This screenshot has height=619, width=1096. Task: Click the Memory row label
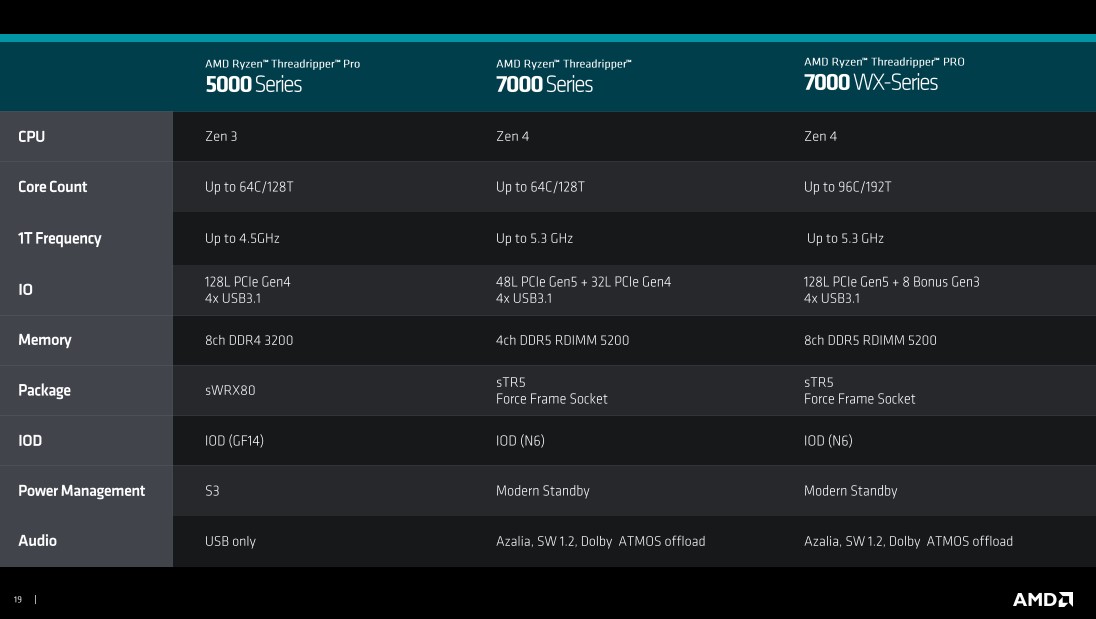coord(45,340)
